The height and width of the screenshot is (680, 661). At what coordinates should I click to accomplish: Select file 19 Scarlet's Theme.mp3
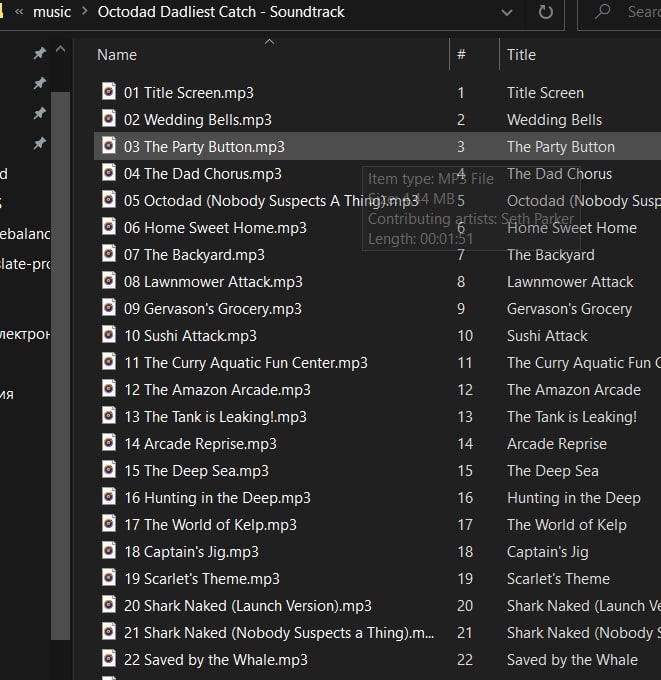pos(202,579)
